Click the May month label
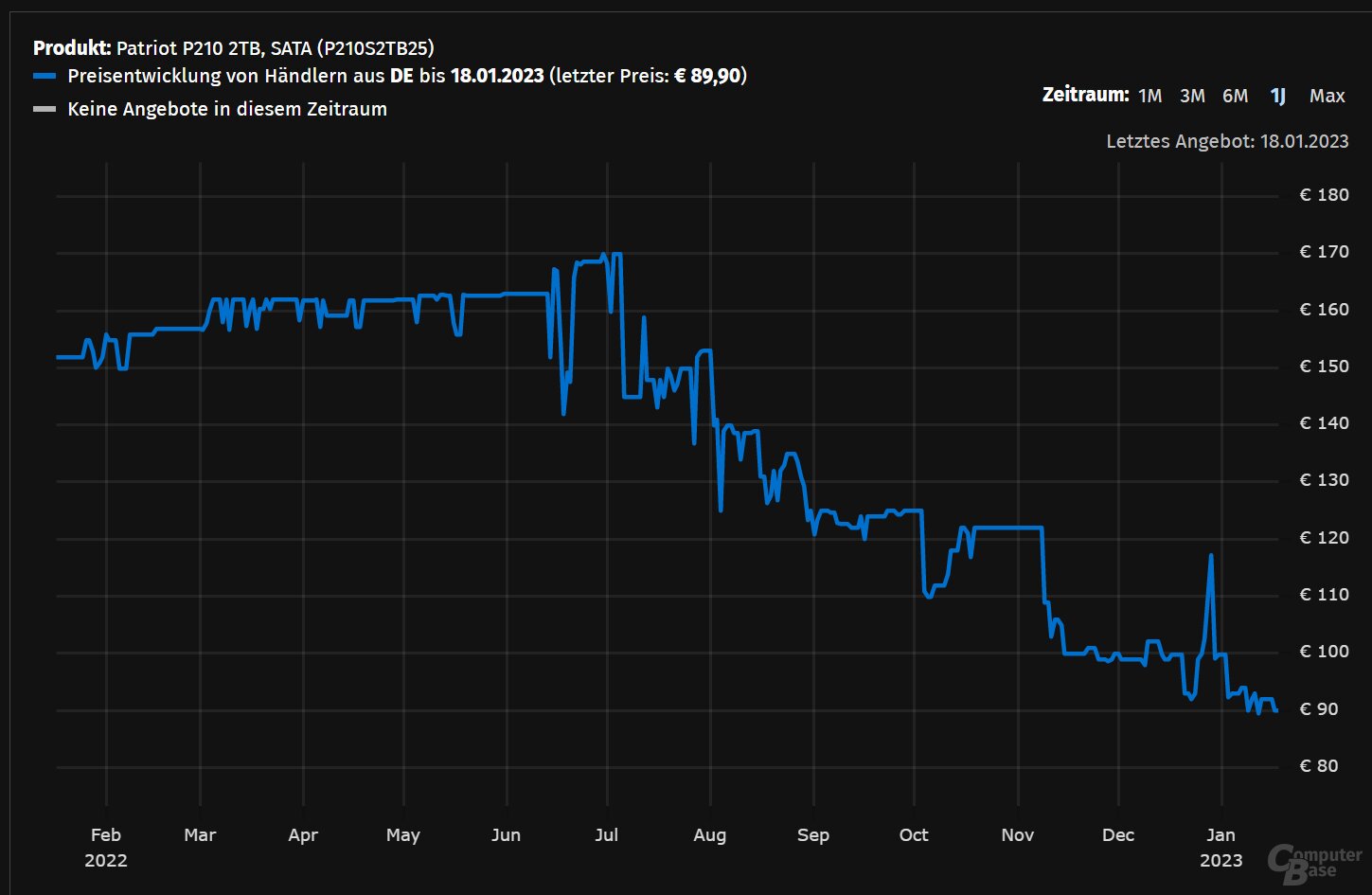This screenshot has width=1372, height=895. point(403,835)
